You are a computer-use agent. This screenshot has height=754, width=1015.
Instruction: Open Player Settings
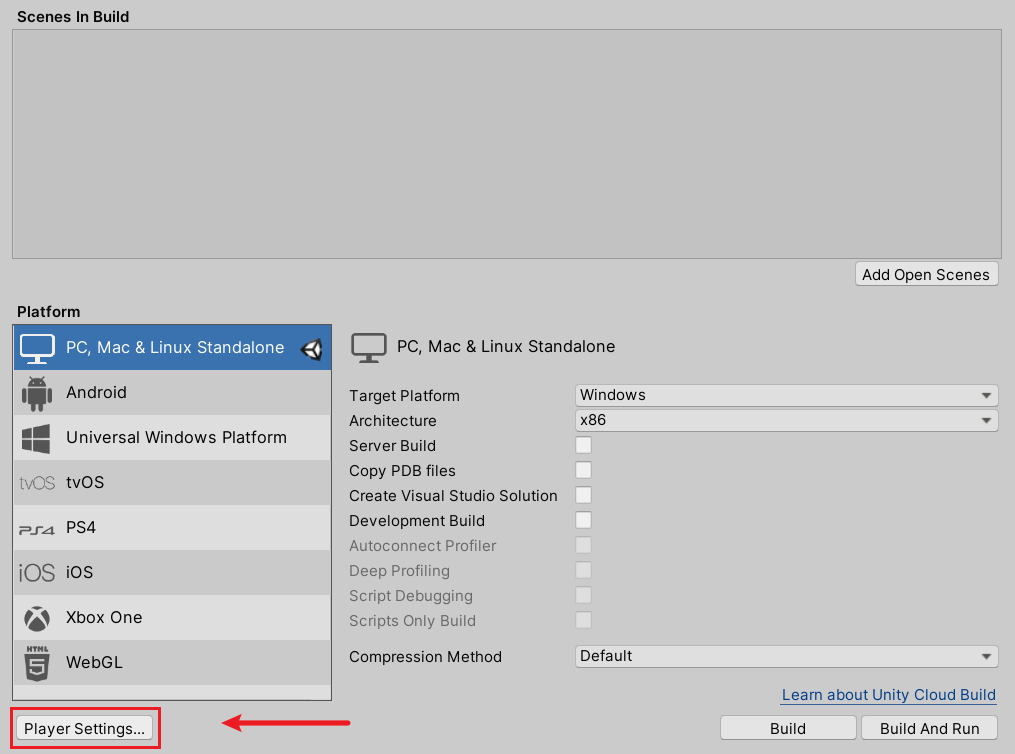pyautogui.click(x=85, y=728)
